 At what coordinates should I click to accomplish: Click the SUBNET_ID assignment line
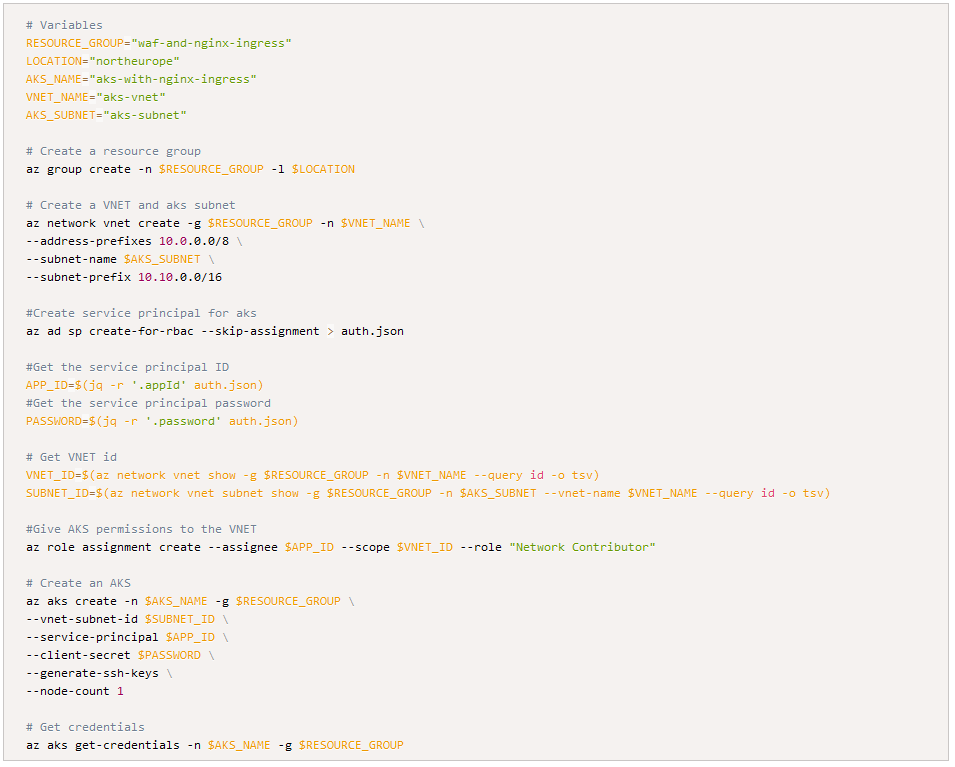pos(428,493)
